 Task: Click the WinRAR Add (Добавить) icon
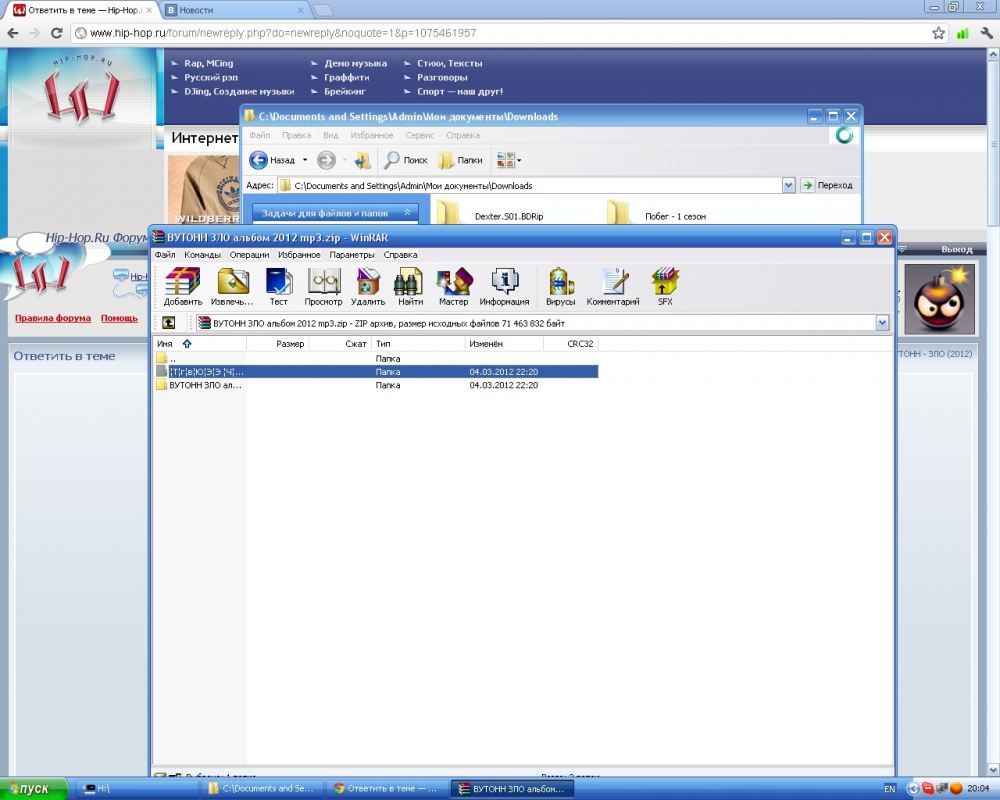pyautogui.click(x=182, y=286)
